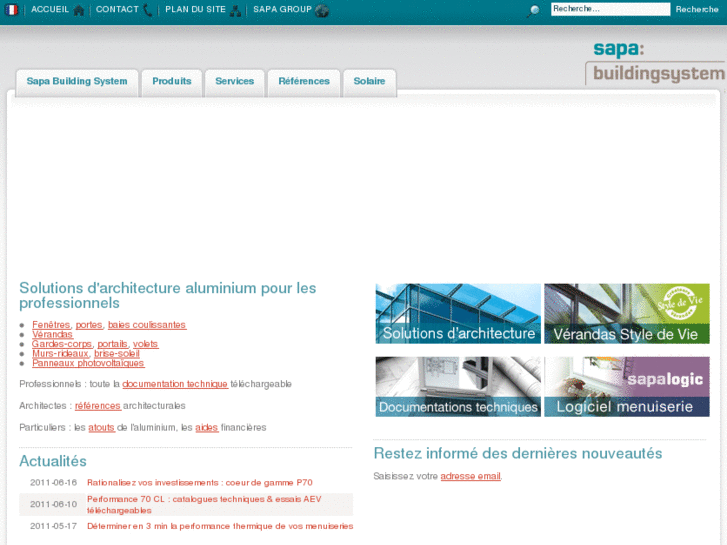Screen dimensions: 727x545
Task: Open the Sapa Building System logo
Action: pos(656,63)
